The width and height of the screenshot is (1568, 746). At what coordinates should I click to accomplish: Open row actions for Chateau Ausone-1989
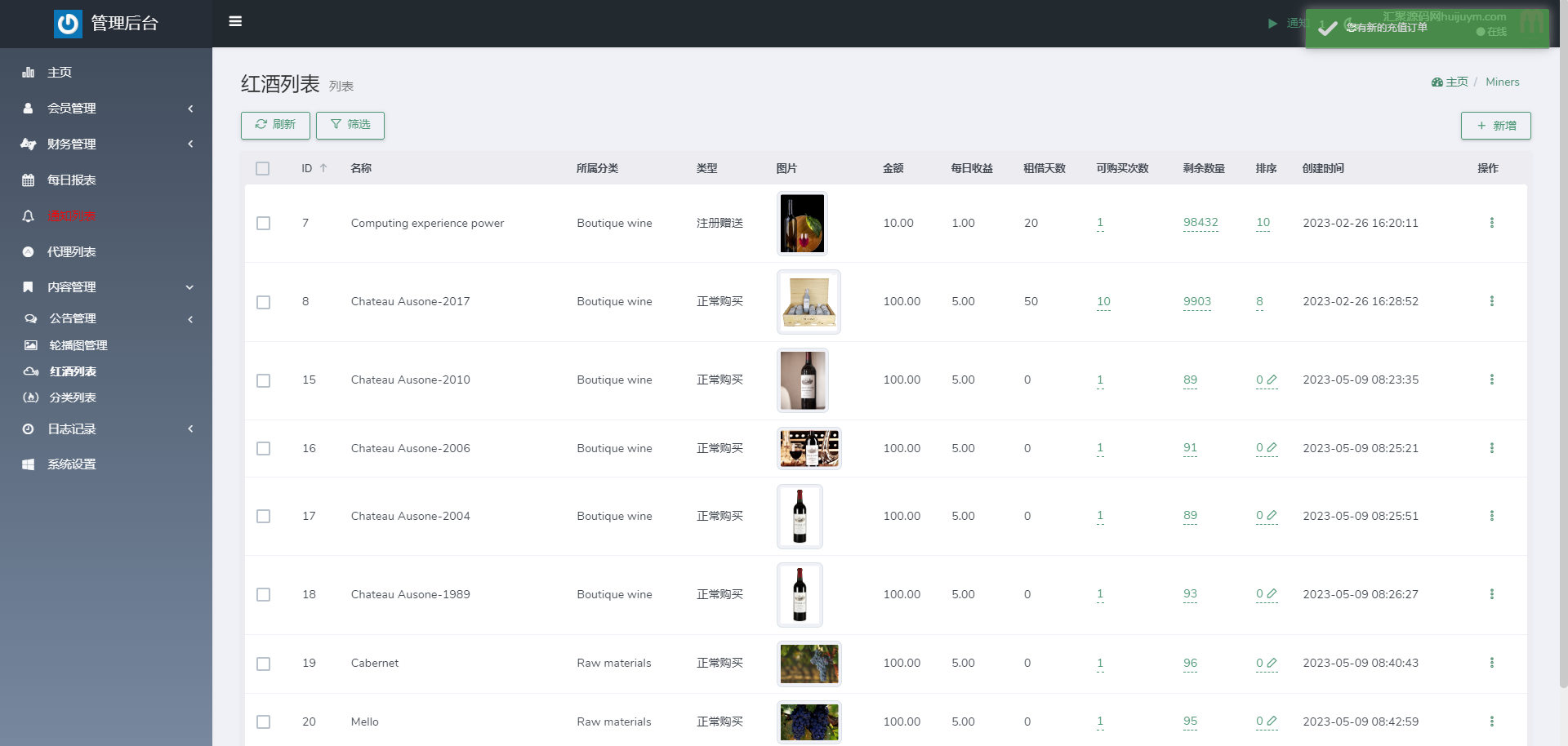(1491, 594)
